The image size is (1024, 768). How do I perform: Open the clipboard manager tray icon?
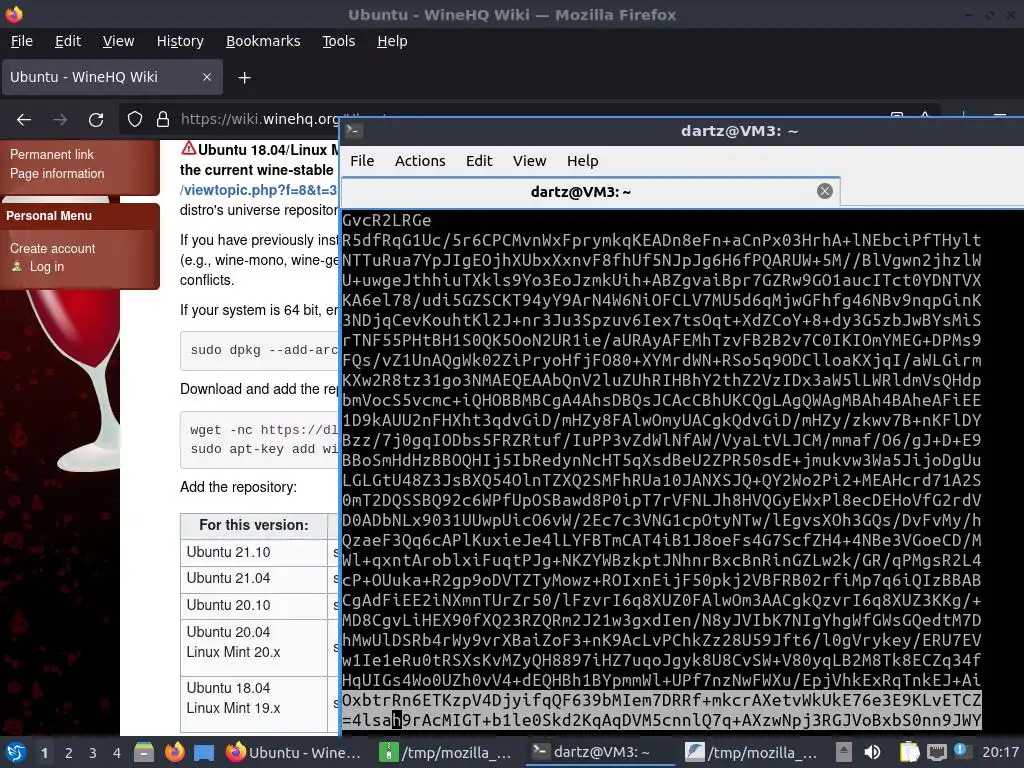tap(909, 752)
